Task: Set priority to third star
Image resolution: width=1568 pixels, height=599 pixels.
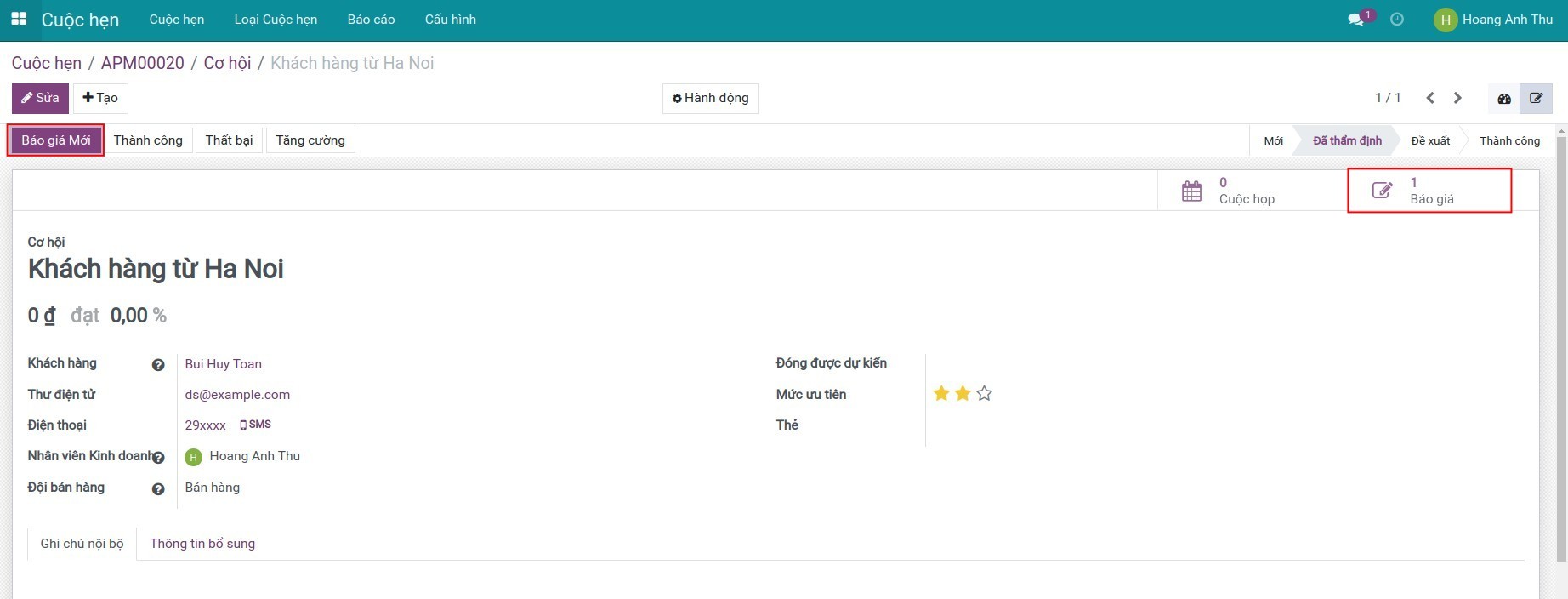Action: tap(984, 393)
